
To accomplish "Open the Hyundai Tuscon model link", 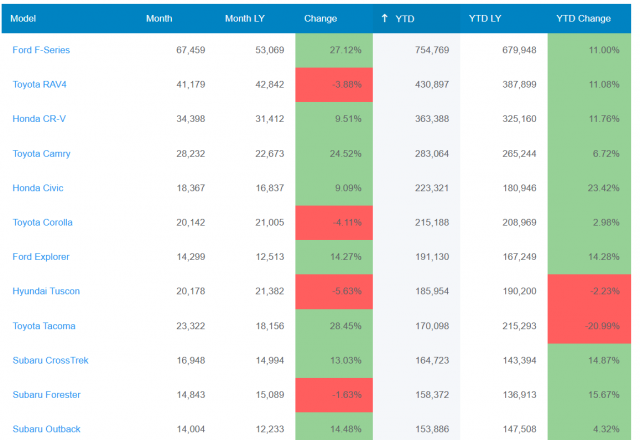I will click(46, 291).
